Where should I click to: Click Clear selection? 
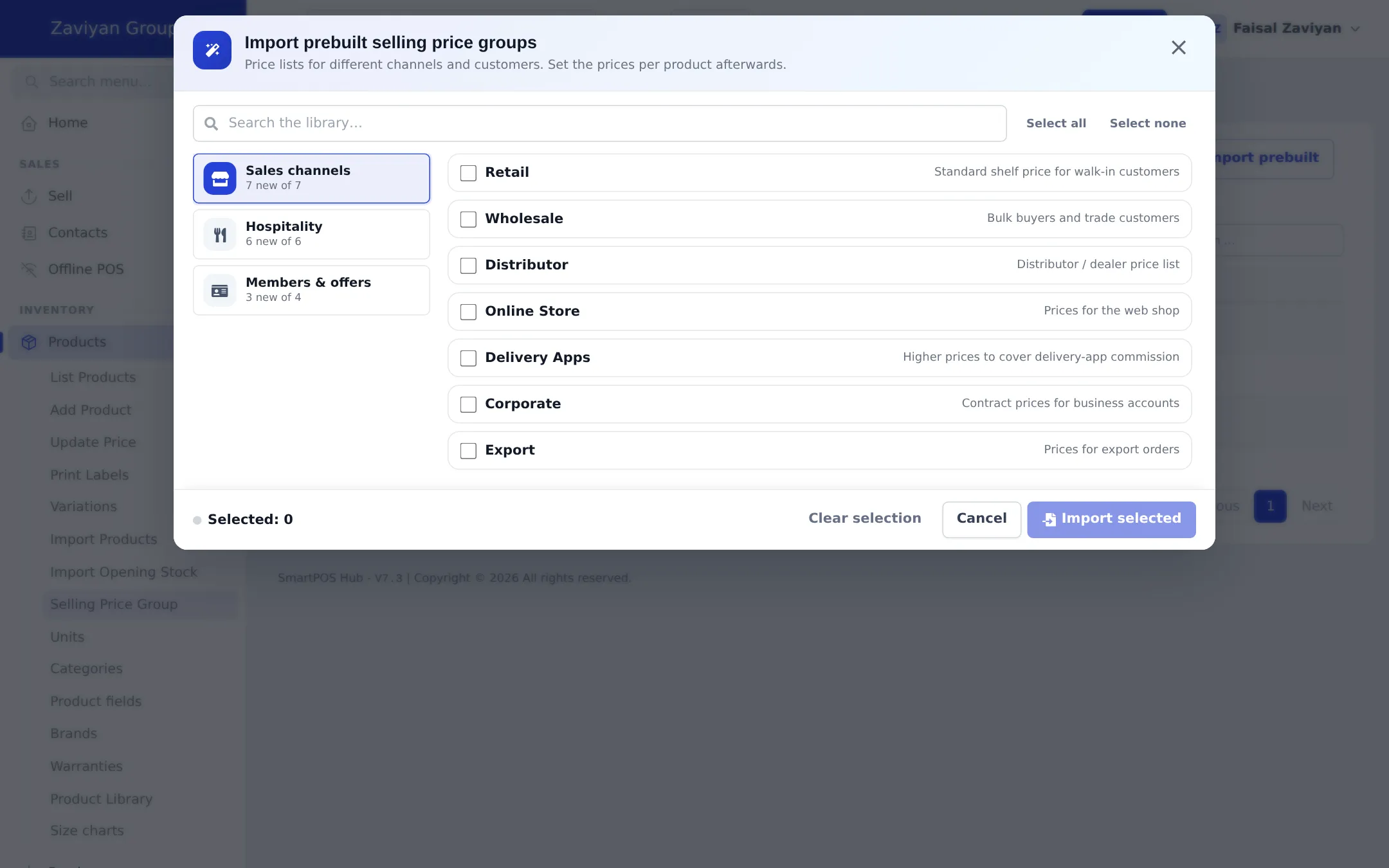point(865,518)
